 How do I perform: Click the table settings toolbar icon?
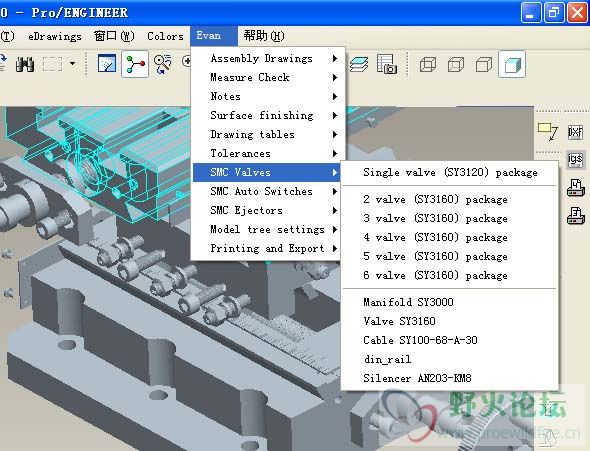click(x=387, y=64)
